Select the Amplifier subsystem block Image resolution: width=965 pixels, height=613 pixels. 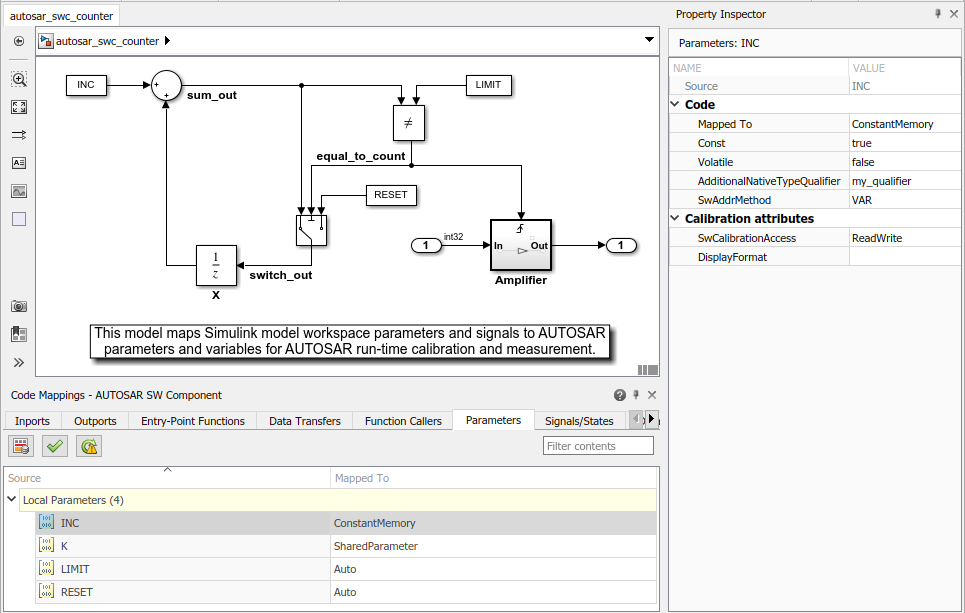[521, 246]
